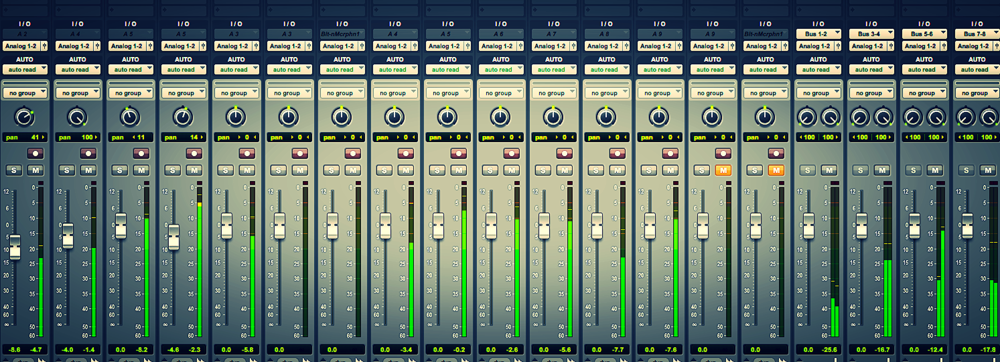
Task: Record-enable the strip with pan 41
Action: click(35, 154)
